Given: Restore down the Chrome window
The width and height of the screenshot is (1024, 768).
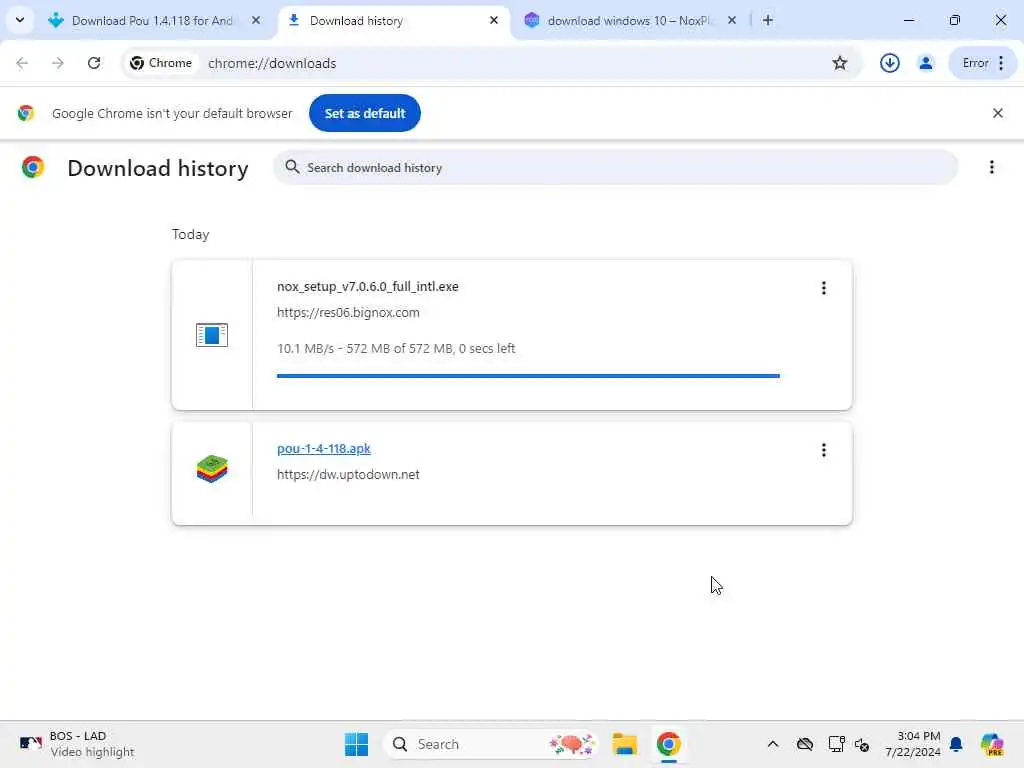Looking at the screenshot, I should pyautogui.click(x=954, y=21).
